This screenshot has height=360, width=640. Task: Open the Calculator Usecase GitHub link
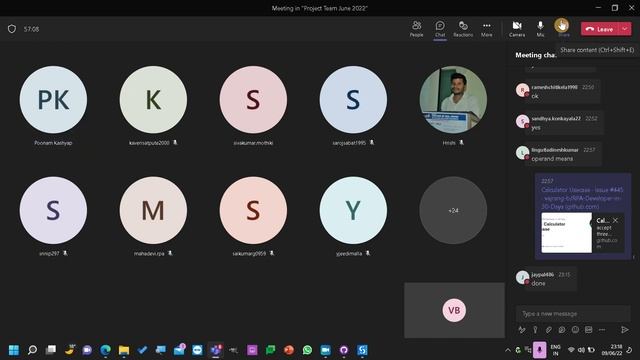[582, 198]
